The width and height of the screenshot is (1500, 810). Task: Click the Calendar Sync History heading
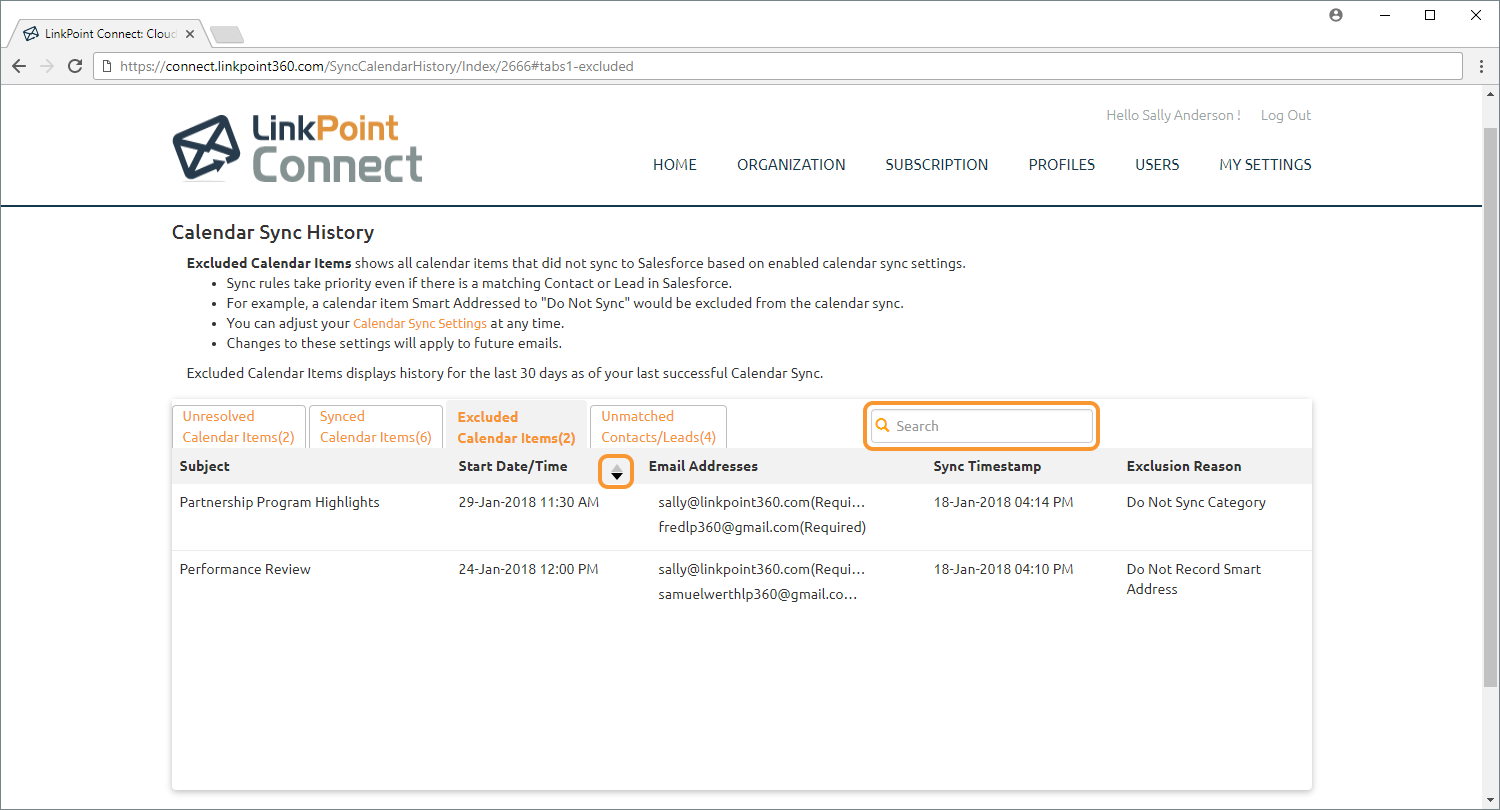[273, 232]
